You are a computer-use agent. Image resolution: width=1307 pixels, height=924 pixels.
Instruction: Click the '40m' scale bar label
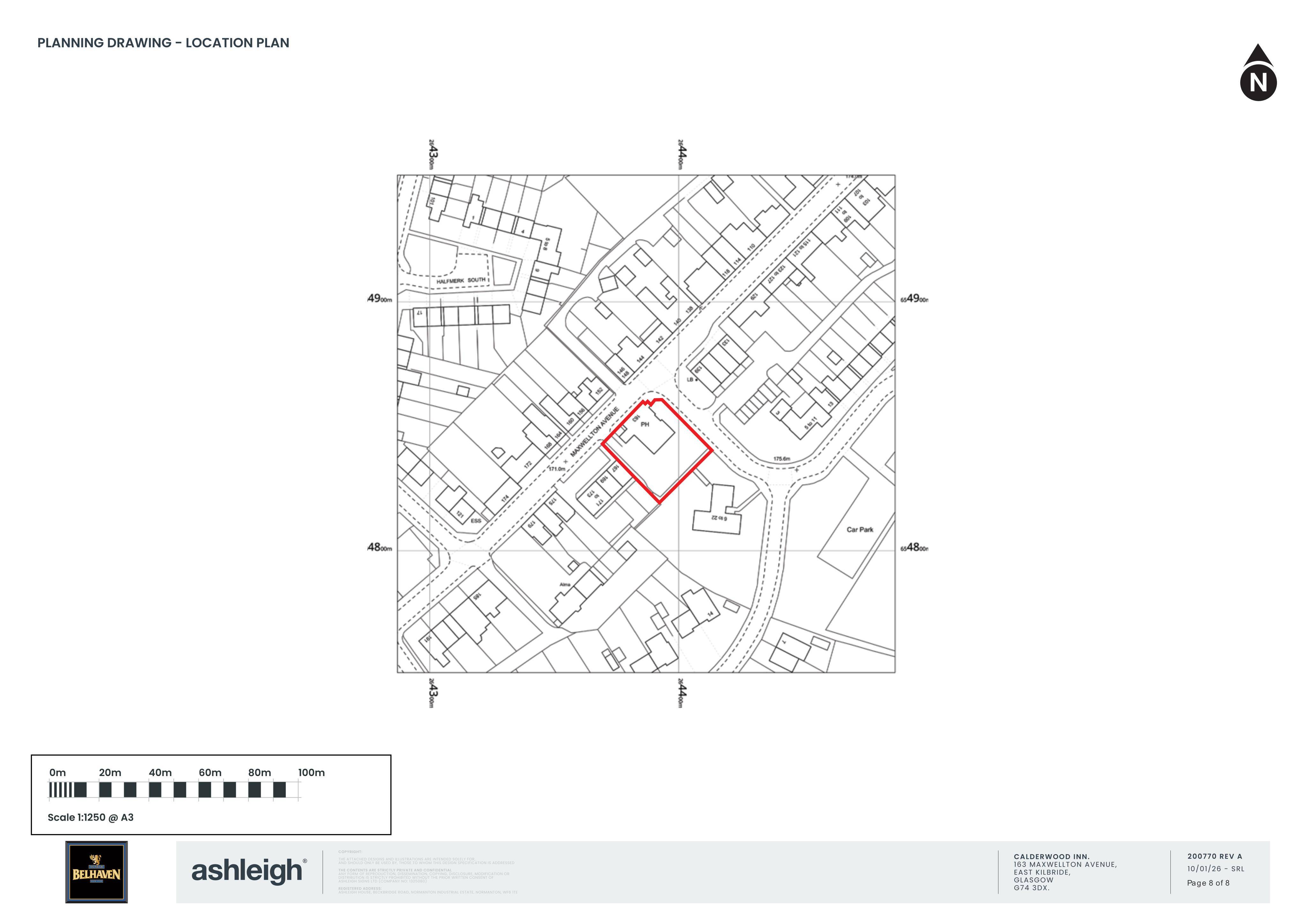click(160, 772)
